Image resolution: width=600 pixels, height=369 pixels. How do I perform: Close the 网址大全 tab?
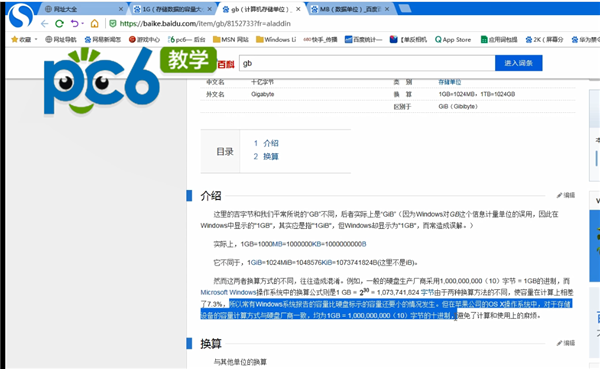pyautogui.click(x=121, y=9)
